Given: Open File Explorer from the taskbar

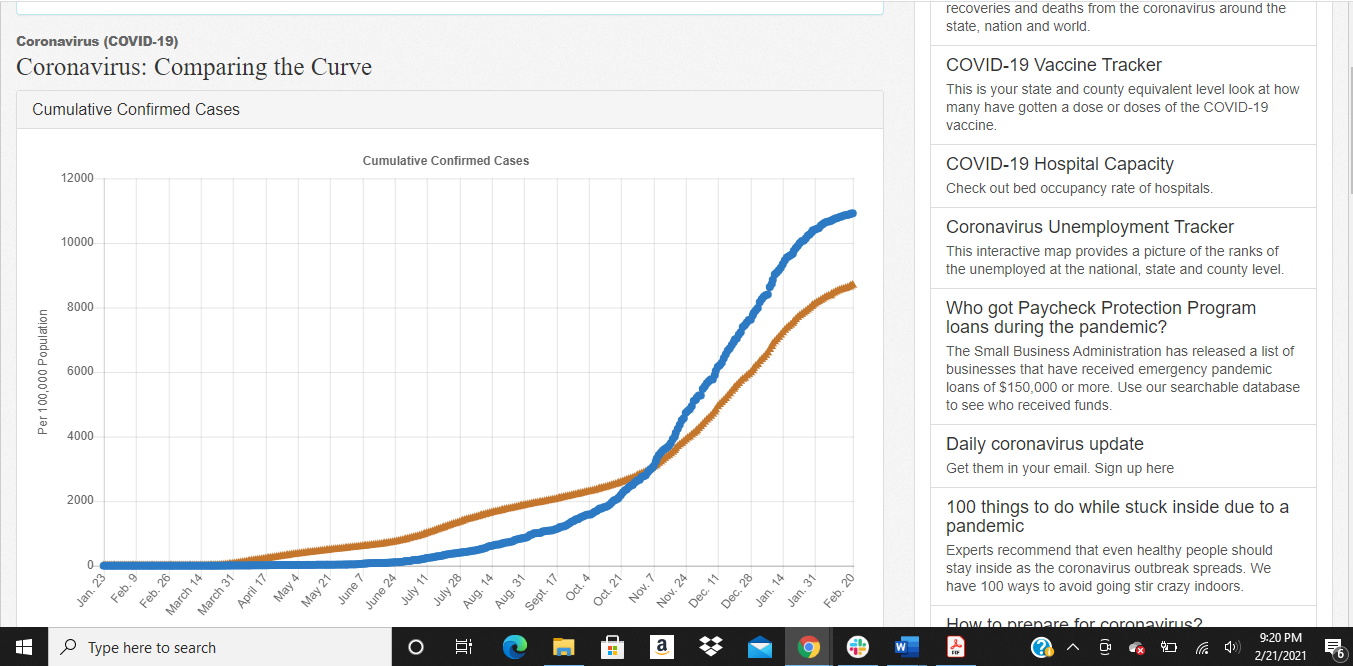Looking at the screenshot, I should (x=564, y=647).
